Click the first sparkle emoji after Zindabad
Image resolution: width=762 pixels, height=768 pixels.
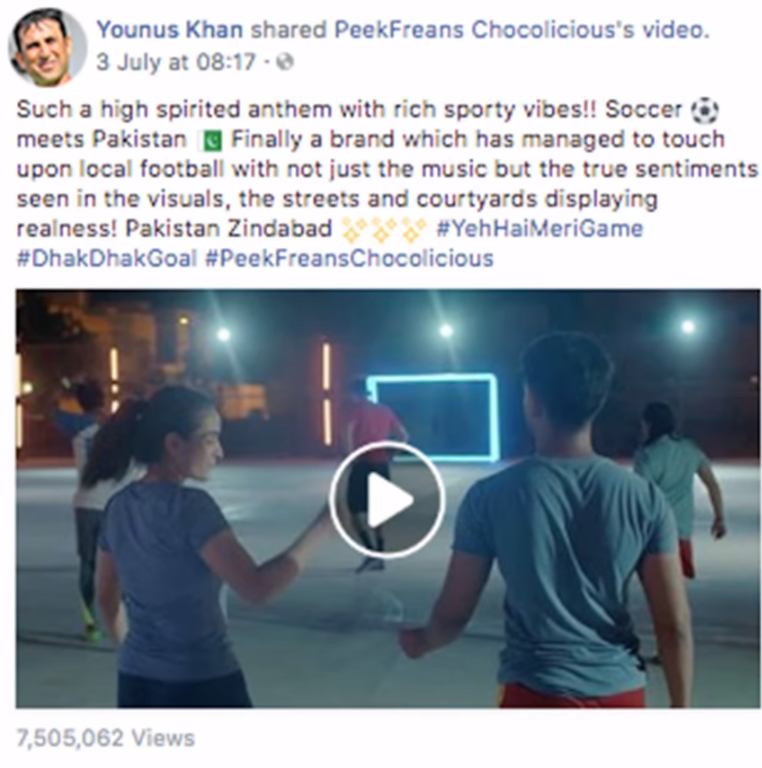click(355, 230)
